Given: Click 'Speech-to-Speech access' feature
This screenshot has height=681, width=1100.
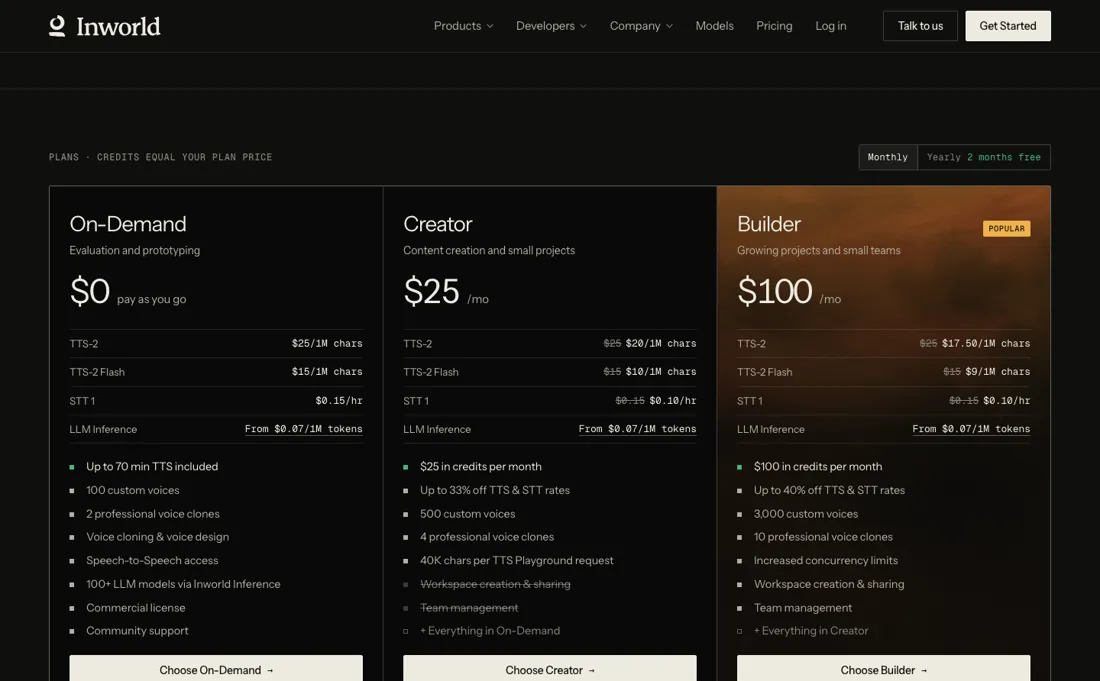Looking at the screenshot, I should click(x=152, y=560).
